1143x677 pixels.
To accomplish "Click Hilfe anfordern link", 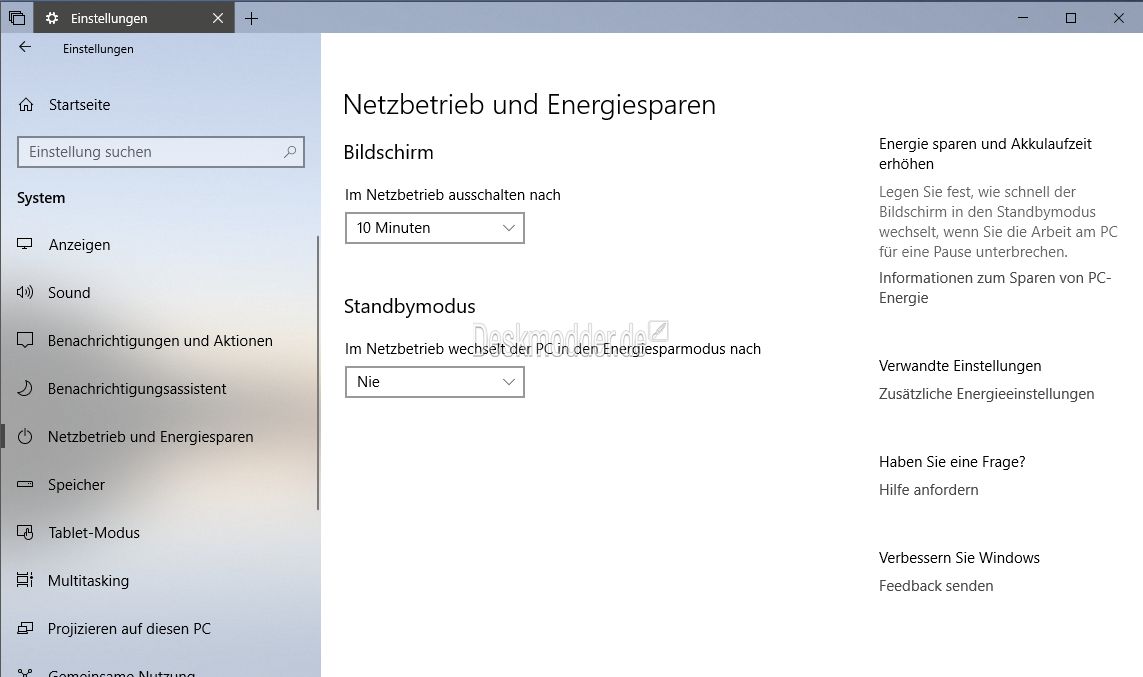I will tap(929, 490).
